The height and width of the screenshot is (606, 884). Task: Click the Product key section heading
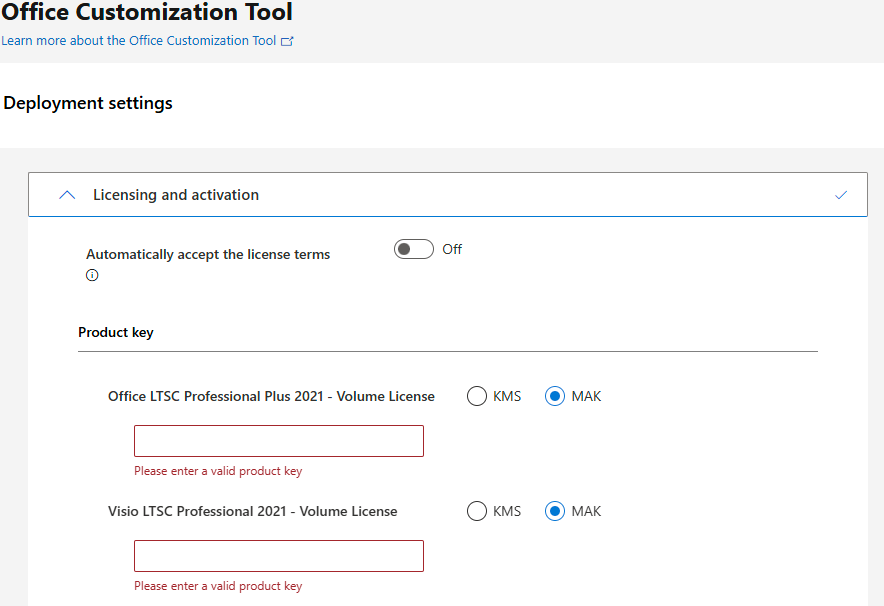click(116, 333)
